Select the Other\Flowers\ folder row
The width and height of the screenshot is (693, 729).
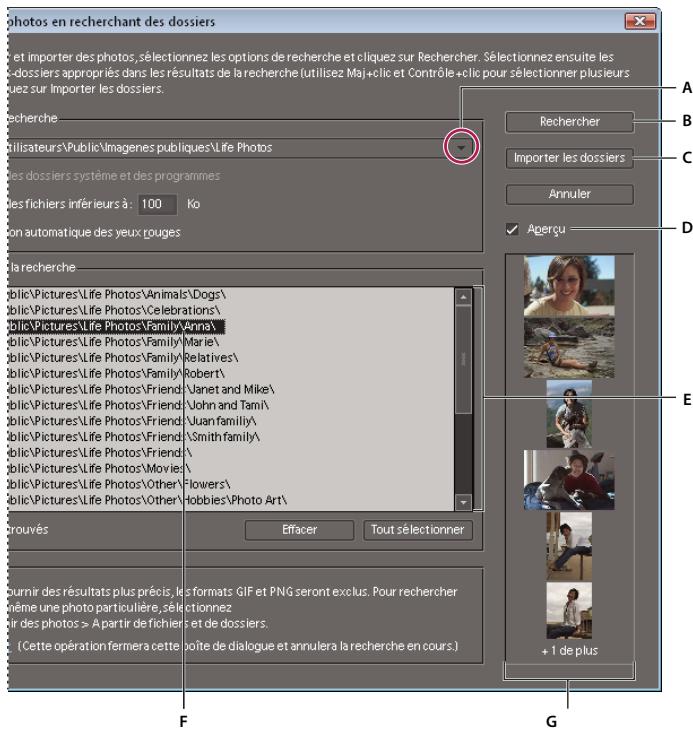pyautogui.click(x=230, y=484)
